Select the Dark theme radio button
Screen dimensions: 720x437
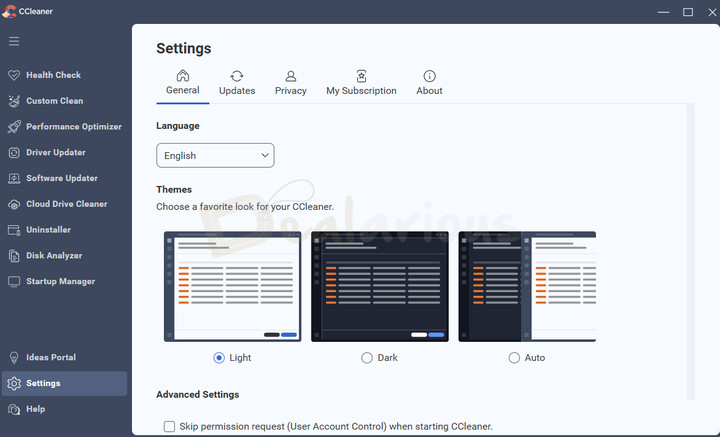[367, 358]
